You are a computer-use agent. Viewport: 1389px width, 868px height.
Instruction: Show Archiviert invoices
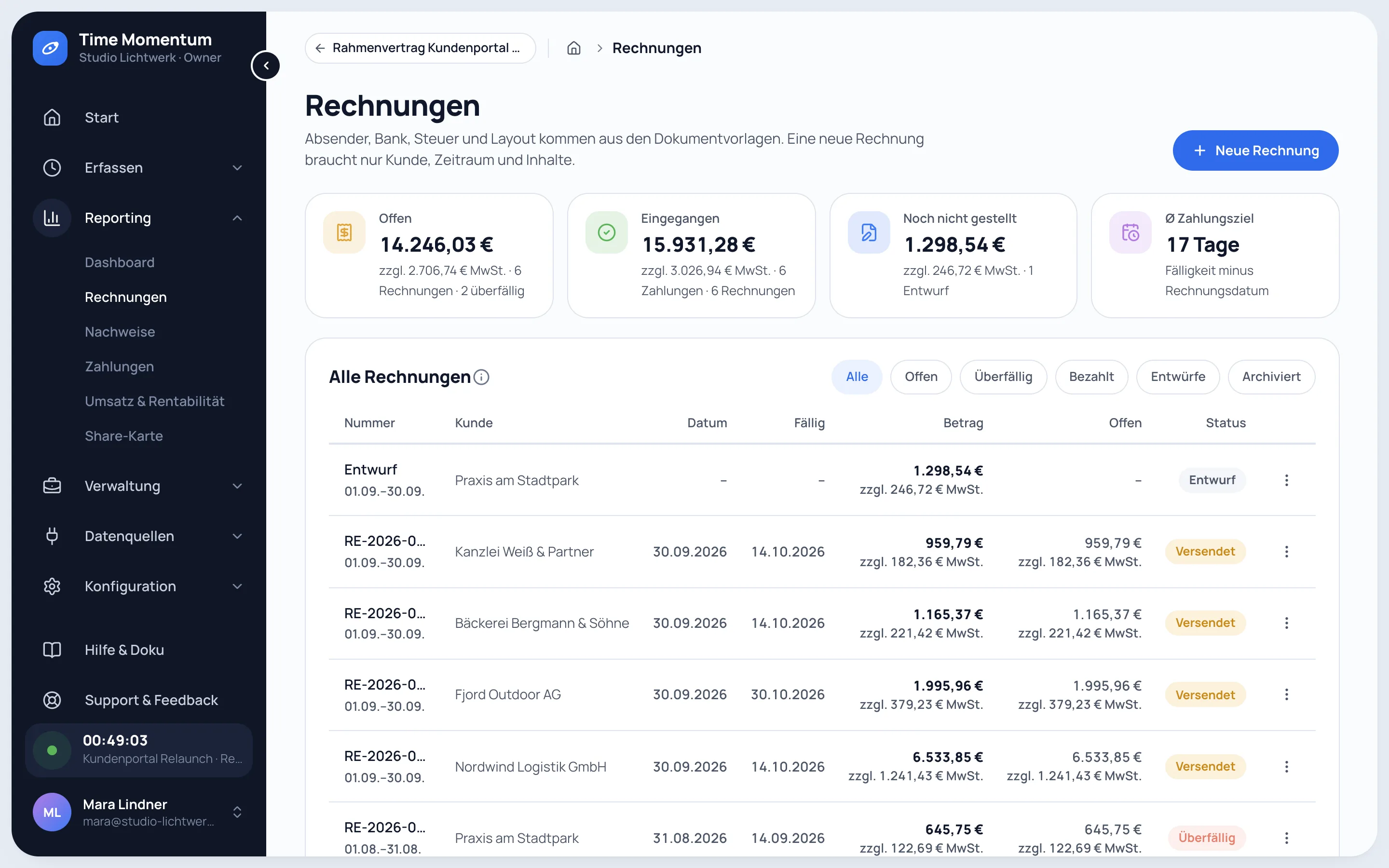(x=1271, y=377)
